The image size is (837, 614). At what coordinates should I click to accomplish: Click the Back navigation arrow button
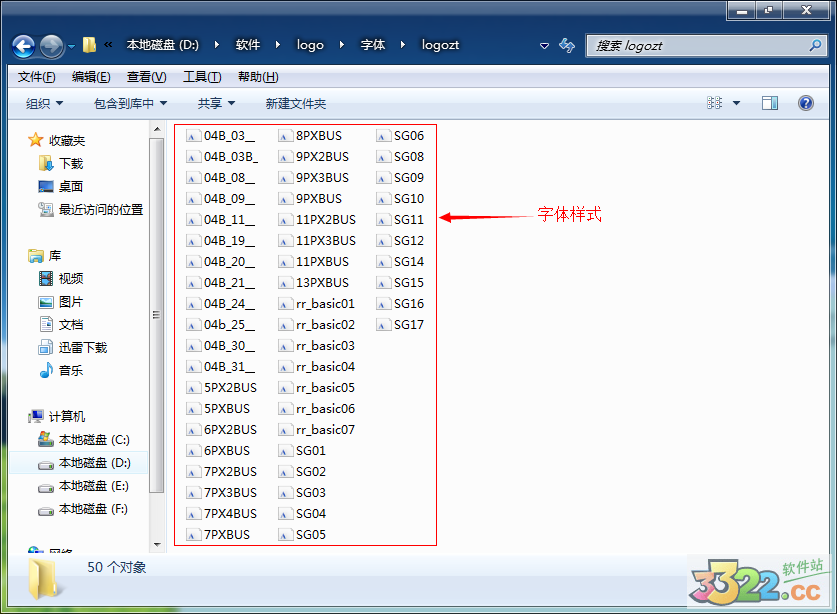click(23, 46)
